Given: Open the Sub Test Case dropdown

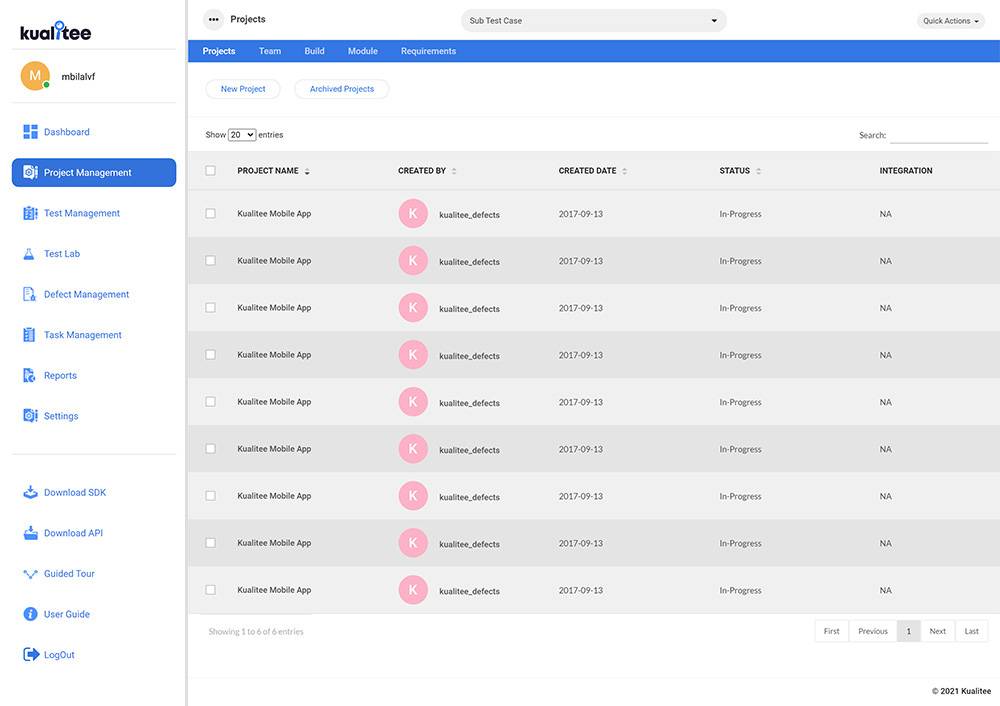Looking at the screenshot, I should point(593,20).
